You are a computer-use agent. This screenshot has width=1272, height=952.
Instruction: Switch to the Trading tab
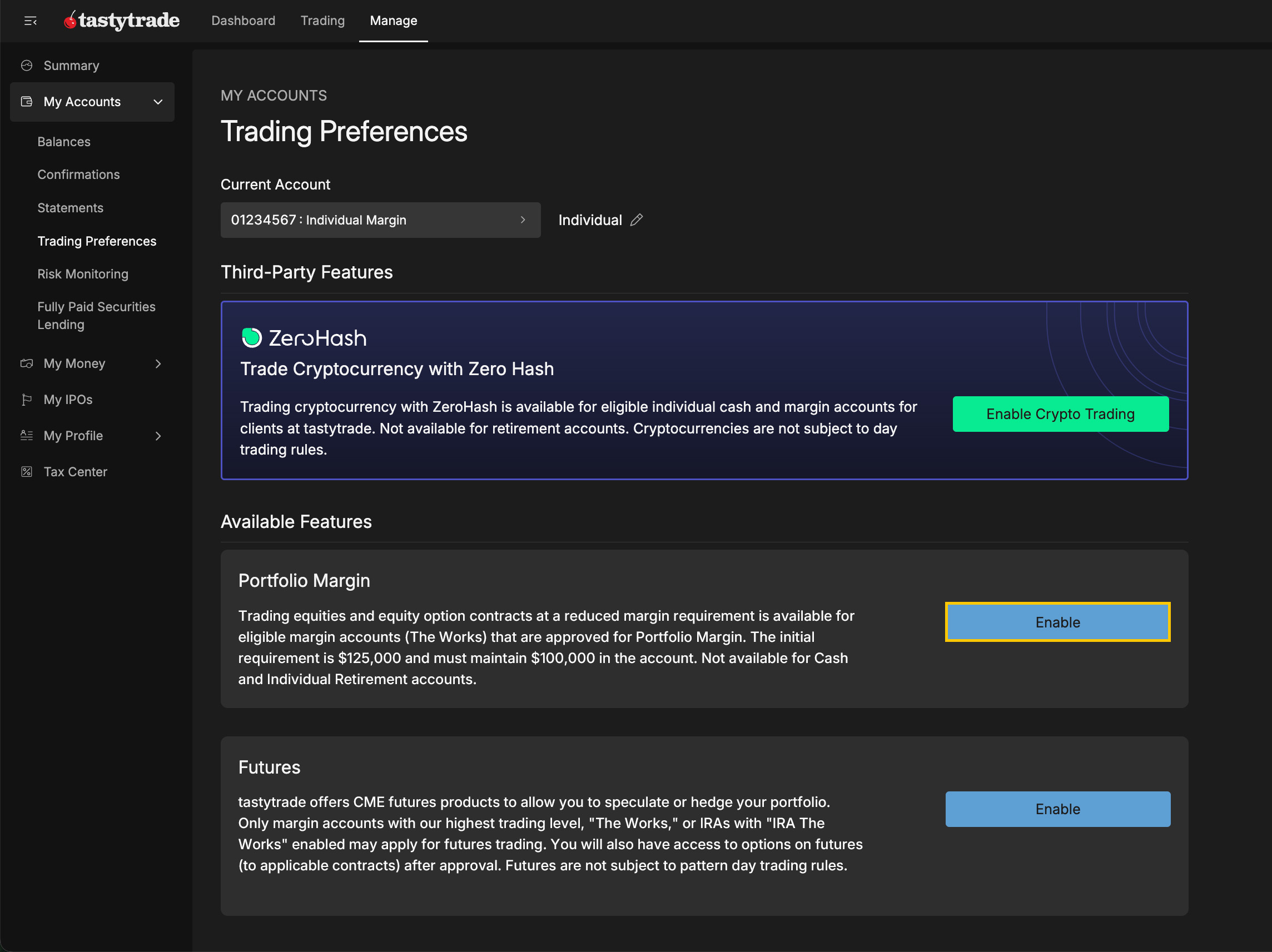coord(322,21)
